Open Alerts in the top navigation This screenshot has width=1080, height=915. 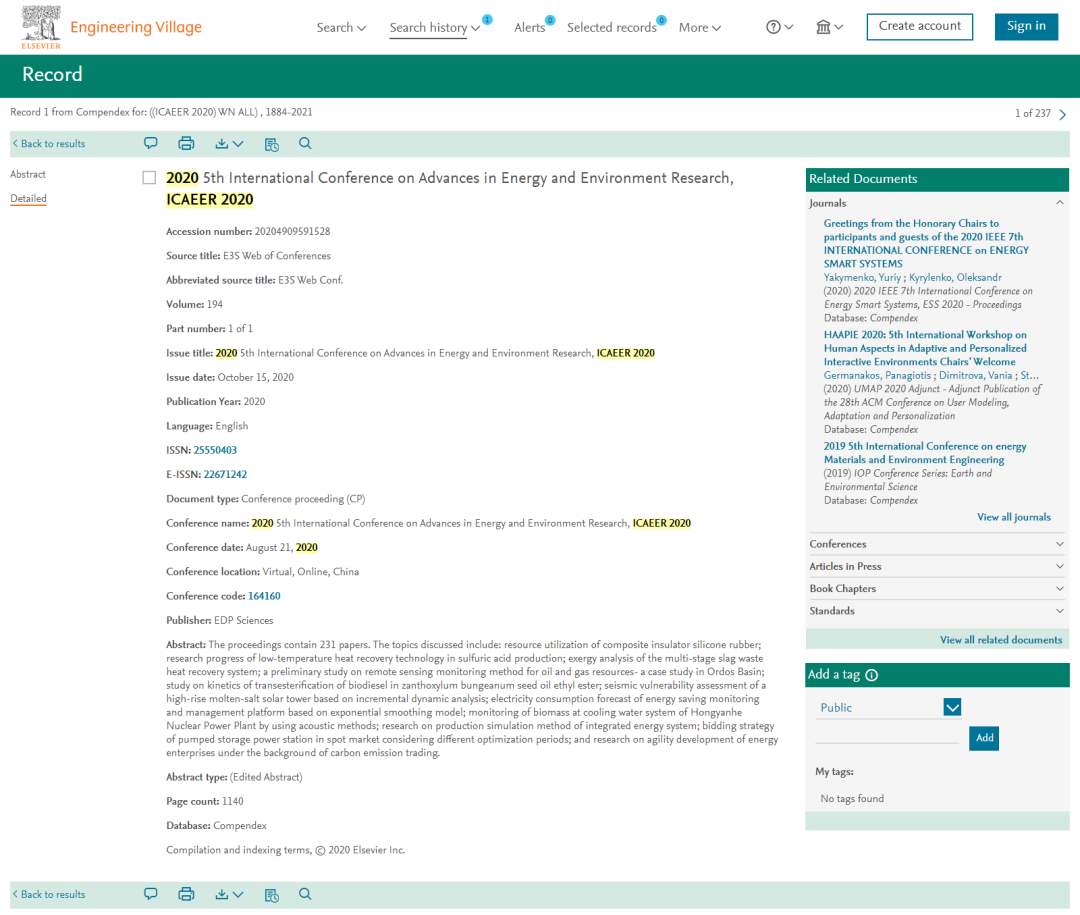tap(529, 28)
